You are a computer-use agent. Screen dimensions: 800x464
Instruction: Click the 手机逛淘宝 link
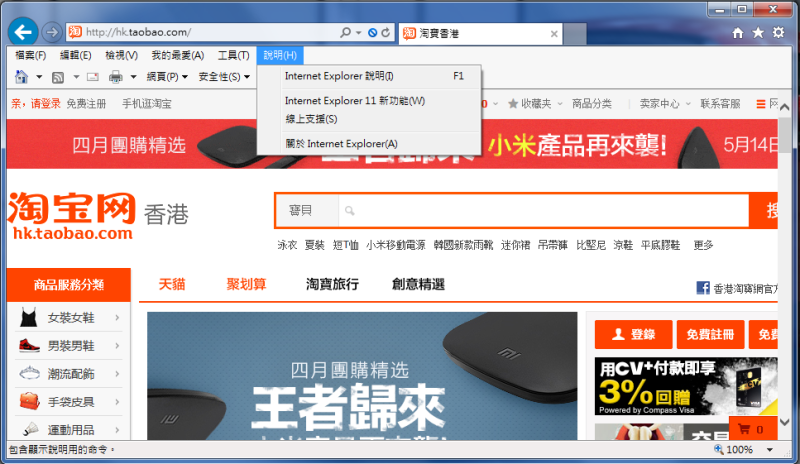point(147,104)
